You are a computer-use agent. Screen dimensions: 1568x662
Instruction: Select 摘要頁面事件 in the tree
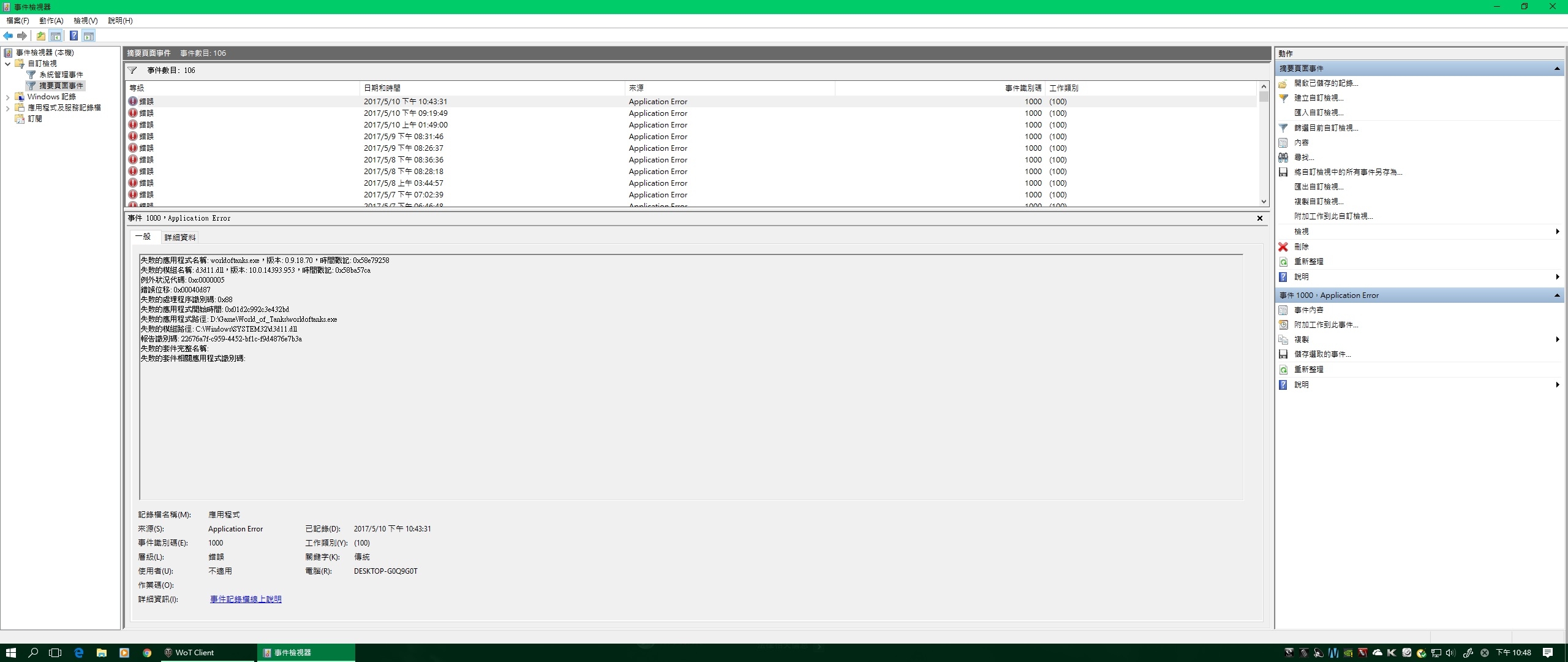coord(61,86)
